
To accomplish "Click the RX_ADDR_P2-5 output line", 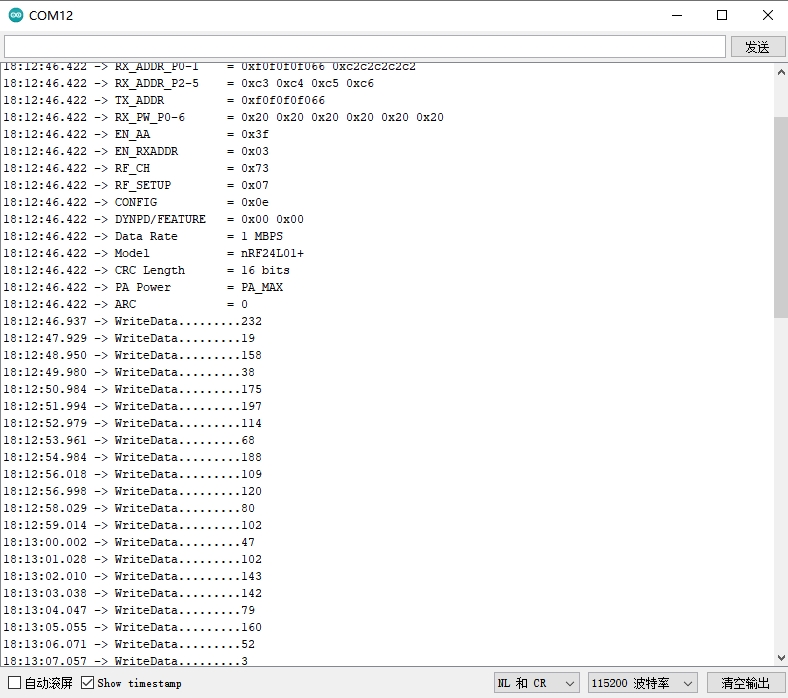I will tap(188, 83).
